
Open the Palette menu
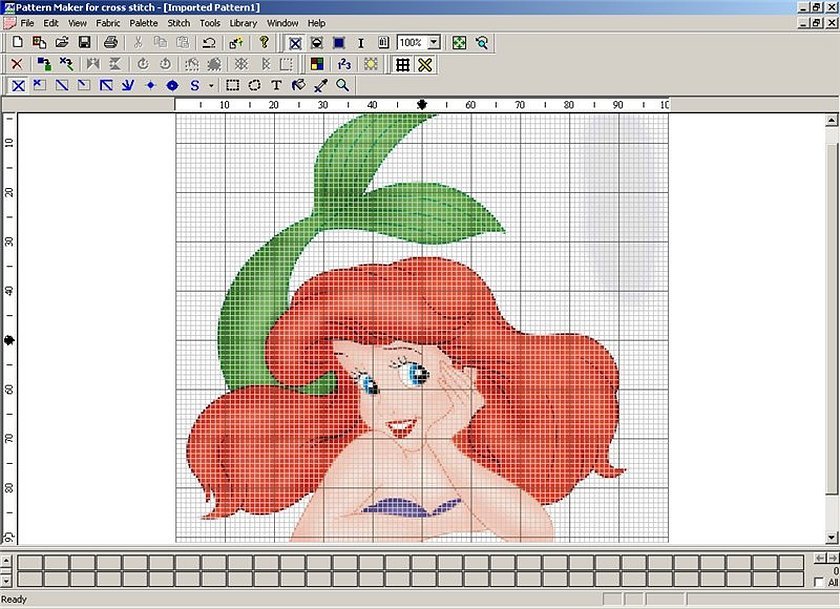(143, 22)
